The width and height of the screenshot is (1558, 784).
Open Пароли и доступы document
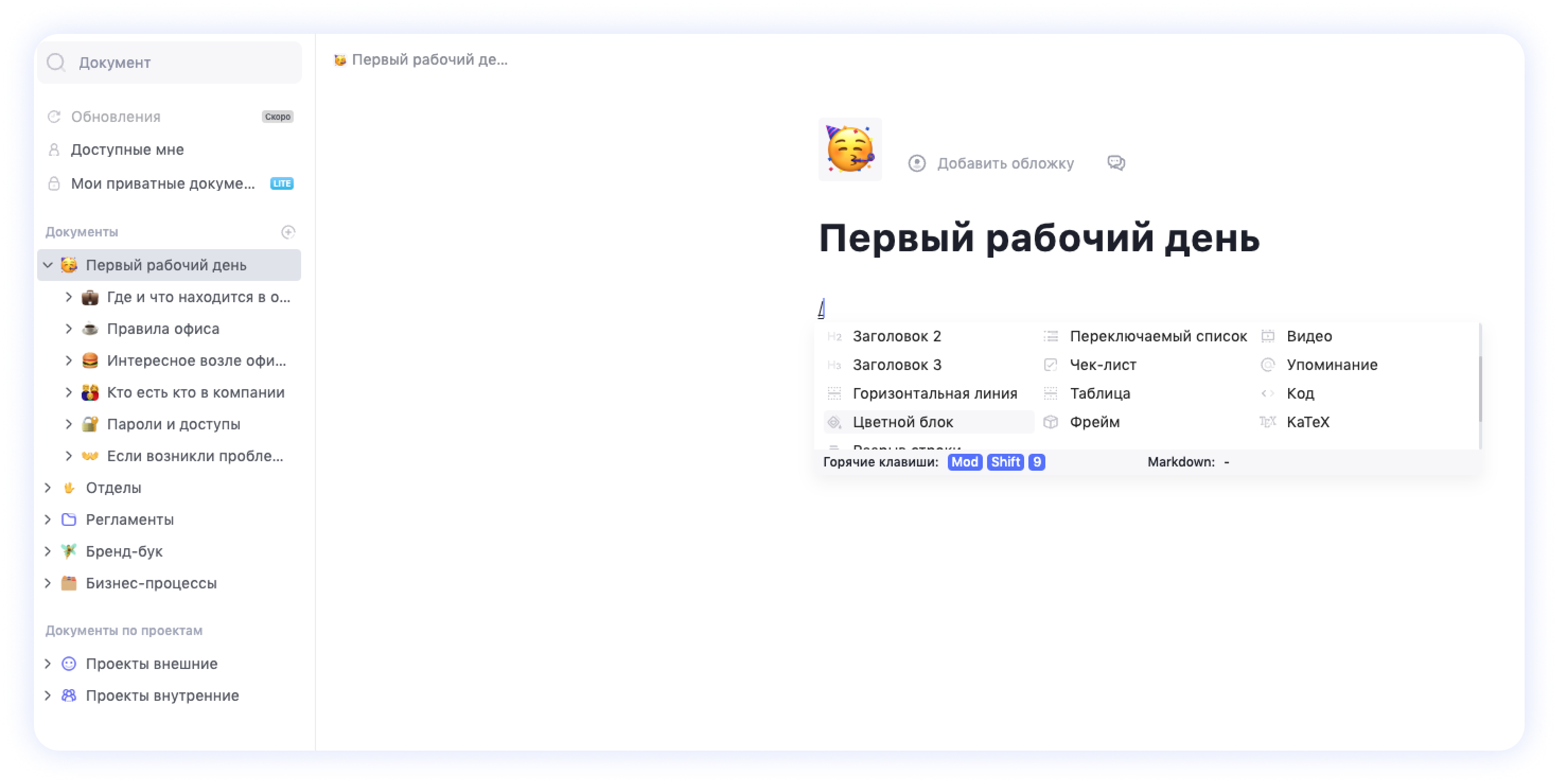(173, 424)
